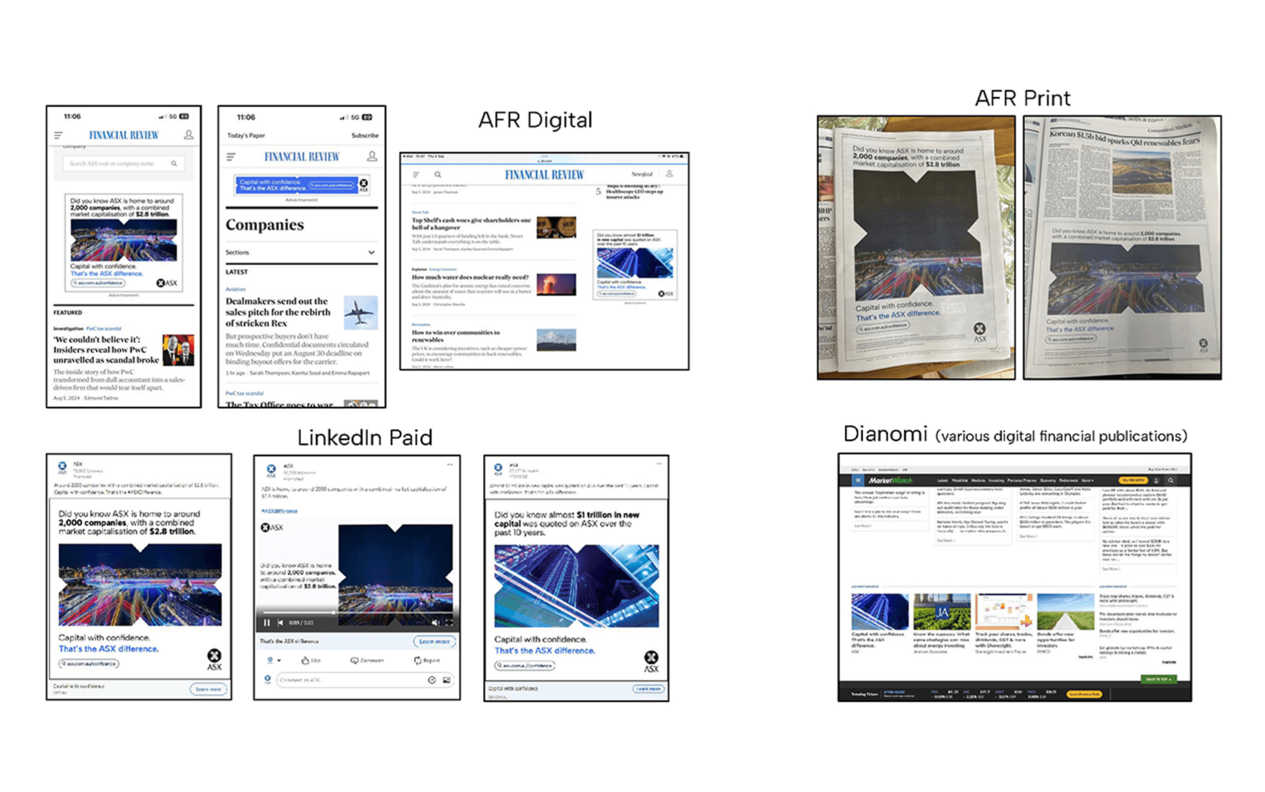Click Today's Paper link
1265x792 pixels.
(246, 135)
